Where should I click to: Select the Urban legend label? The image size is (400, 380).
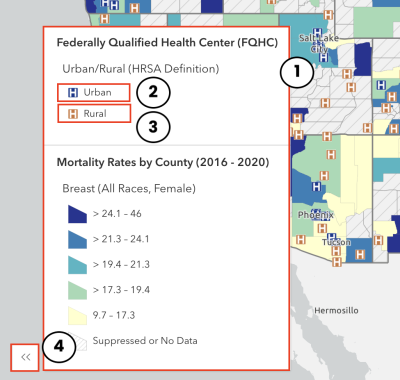click(97, 92)
